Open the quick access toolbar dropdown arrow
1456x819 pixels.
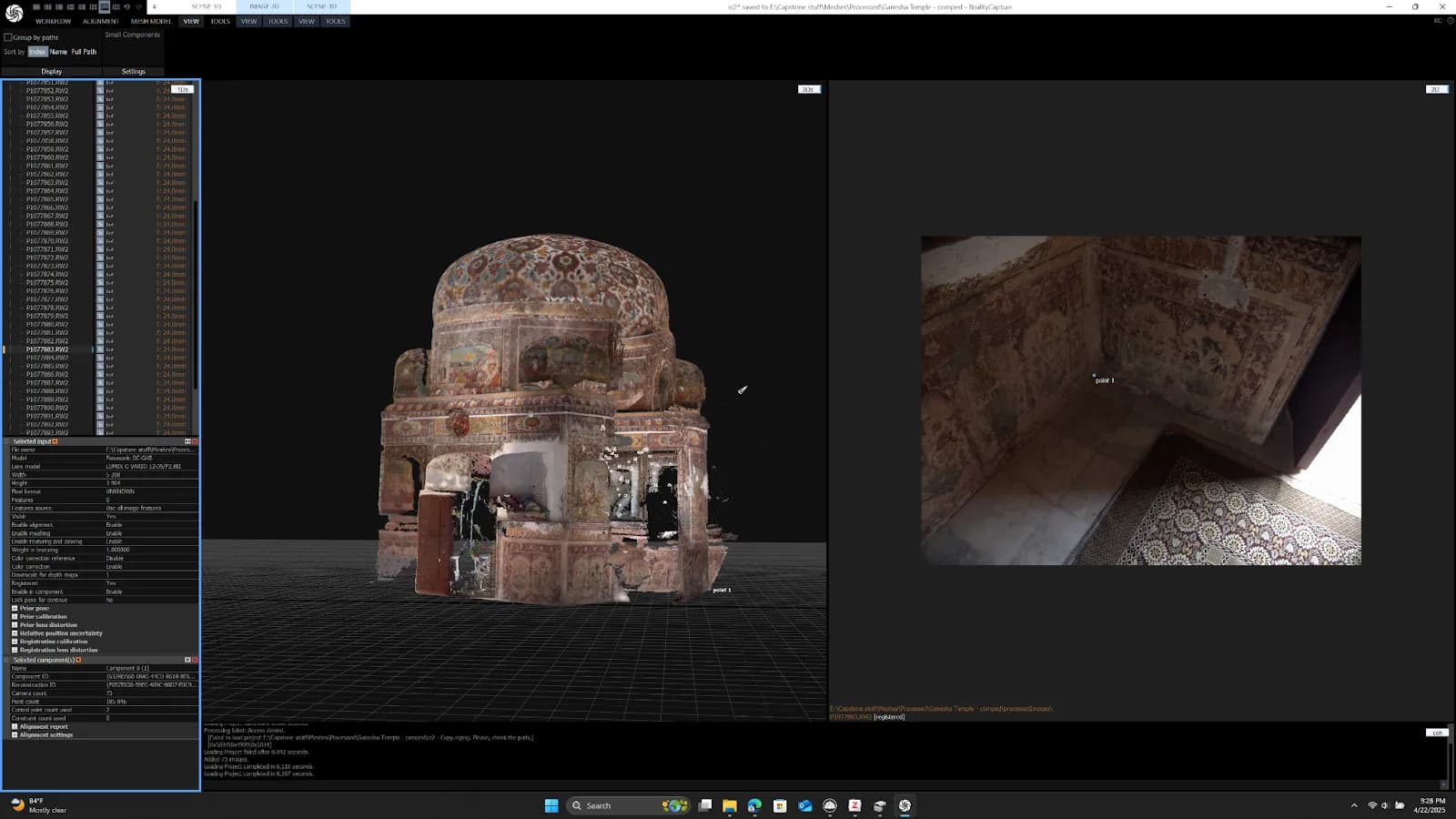(x=154, y=6)
